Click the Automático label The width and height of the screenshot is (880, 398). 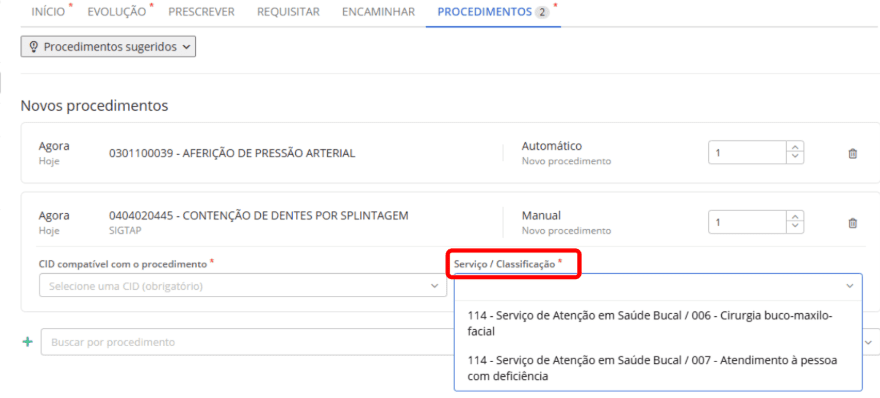552,146
